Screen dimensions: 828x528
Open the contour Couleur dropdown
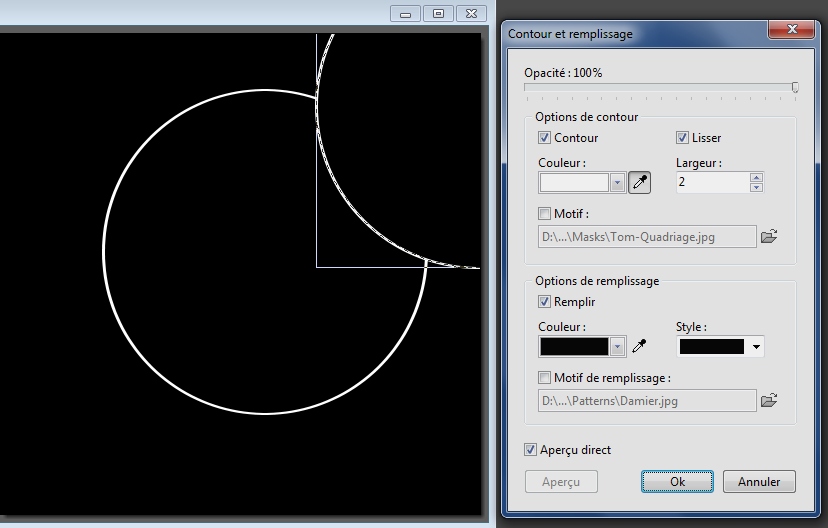[x=617, y=183]
